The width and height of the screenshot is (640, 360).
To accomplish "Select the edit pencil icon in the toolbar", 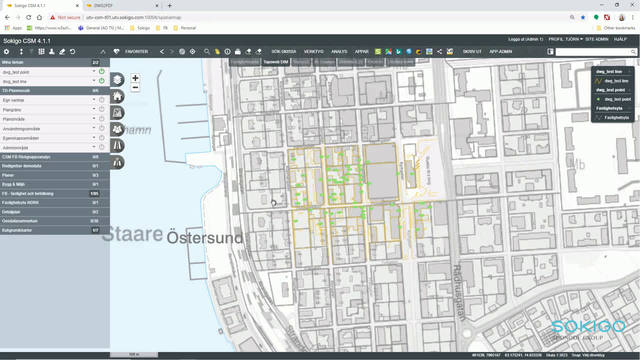I will pos(62,52).
